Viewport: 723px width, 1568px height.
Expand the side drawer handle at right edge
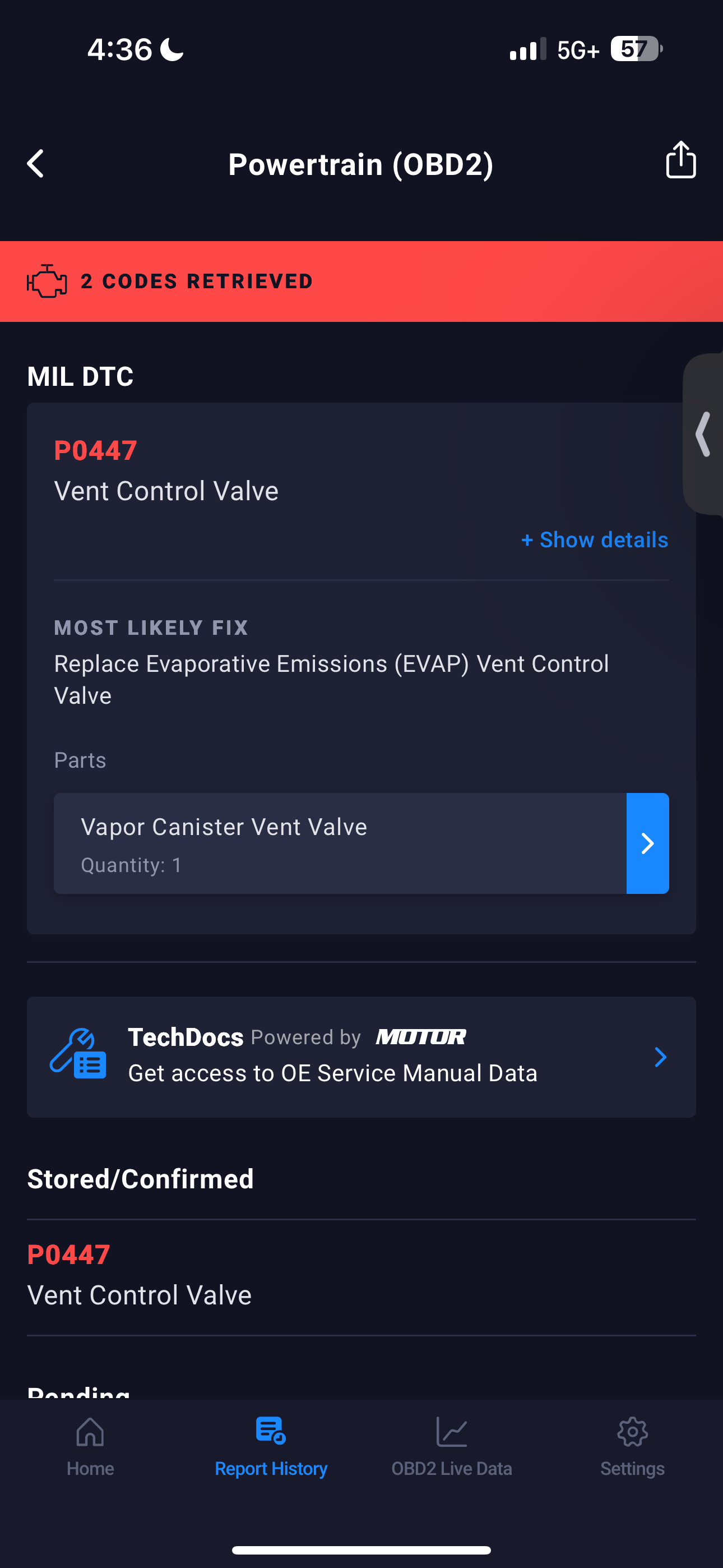[x=704, y=434]
